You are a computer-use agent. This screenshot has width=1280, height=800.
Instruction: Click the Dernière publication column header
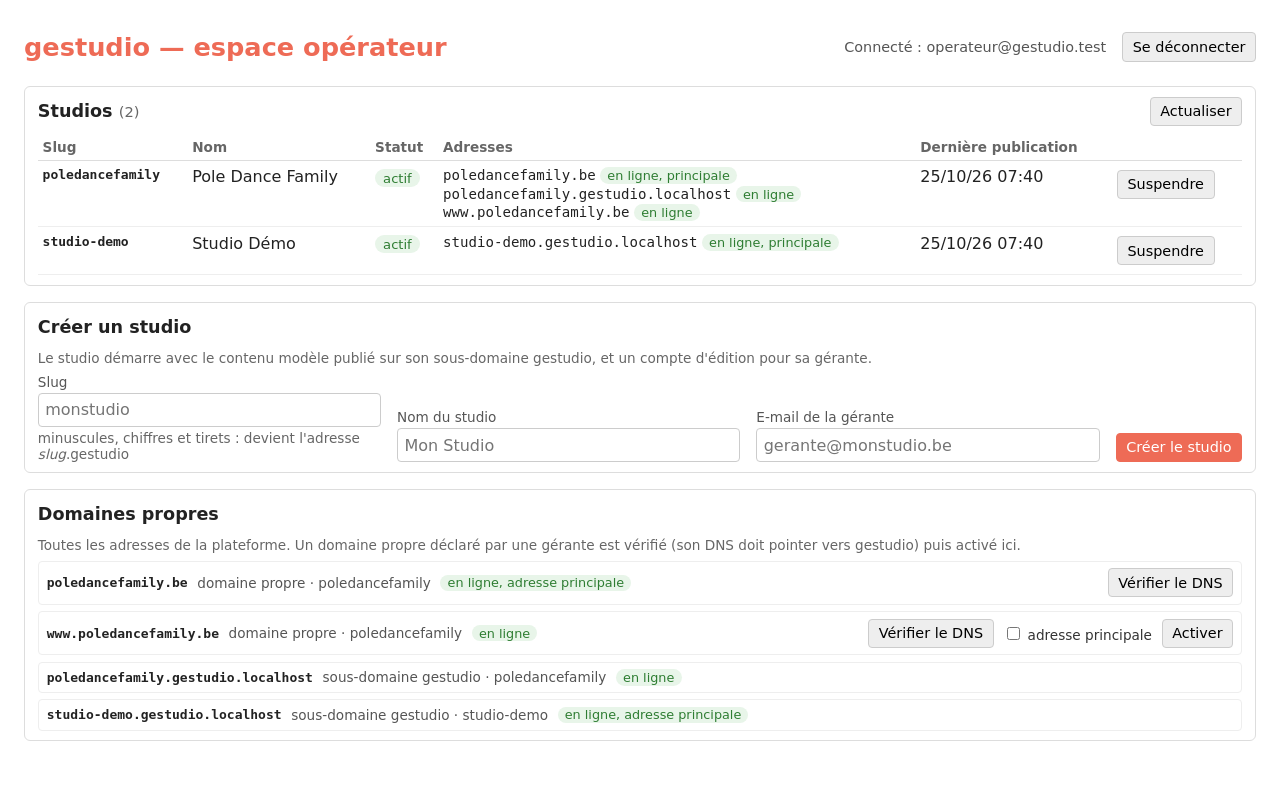tap(999, 147)
